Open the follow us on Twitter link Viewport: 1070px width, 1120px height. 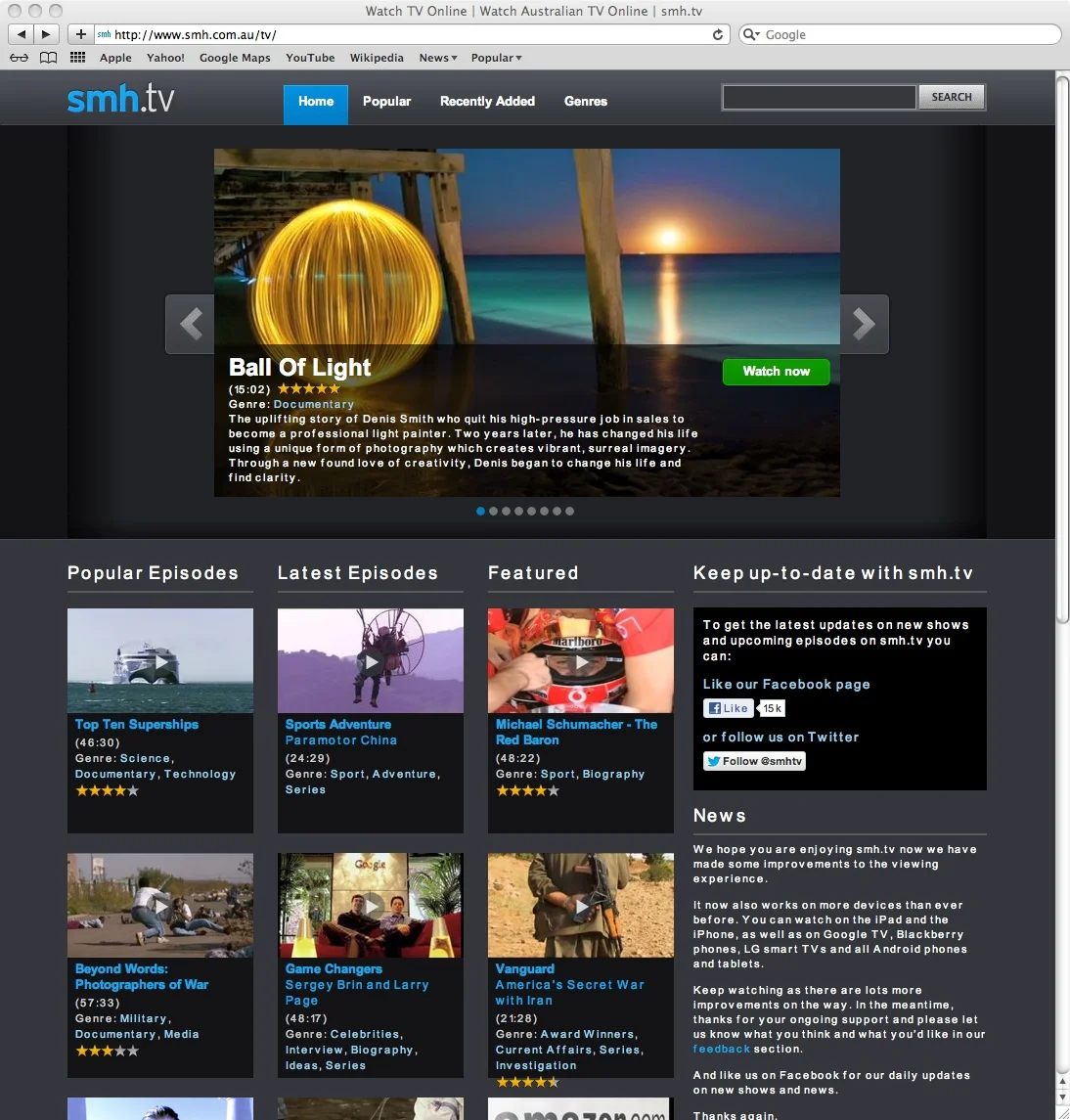(780, 738)
